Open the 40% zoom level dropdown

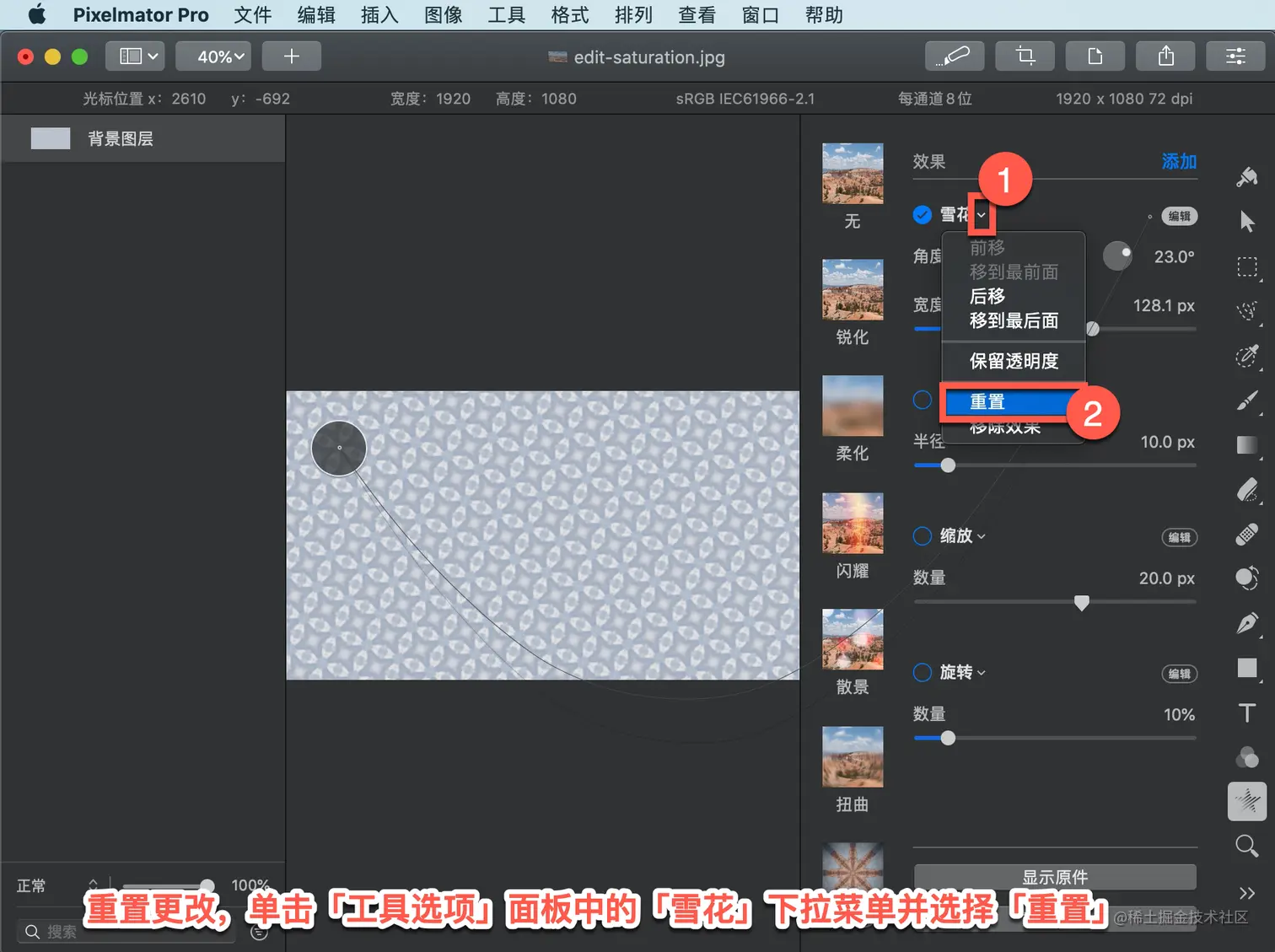click(x=213, y=56)
